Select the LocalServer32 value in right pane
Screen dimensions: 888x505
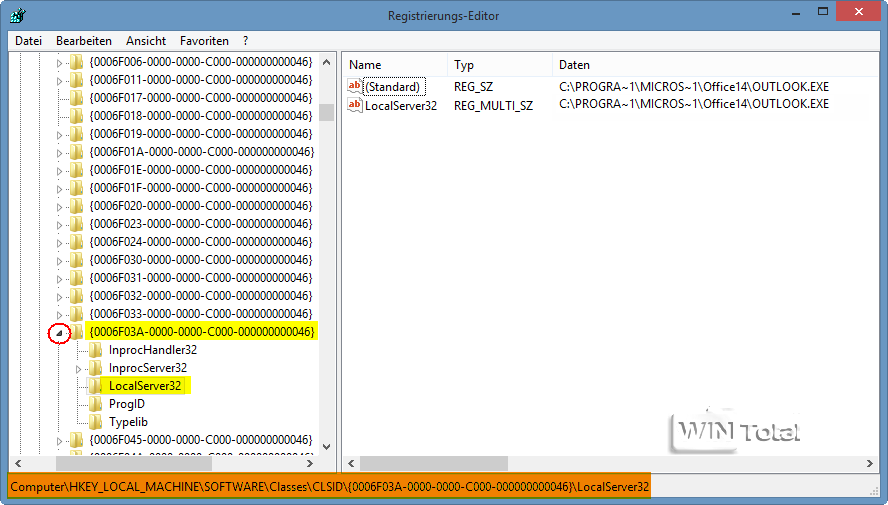(401, 105)
